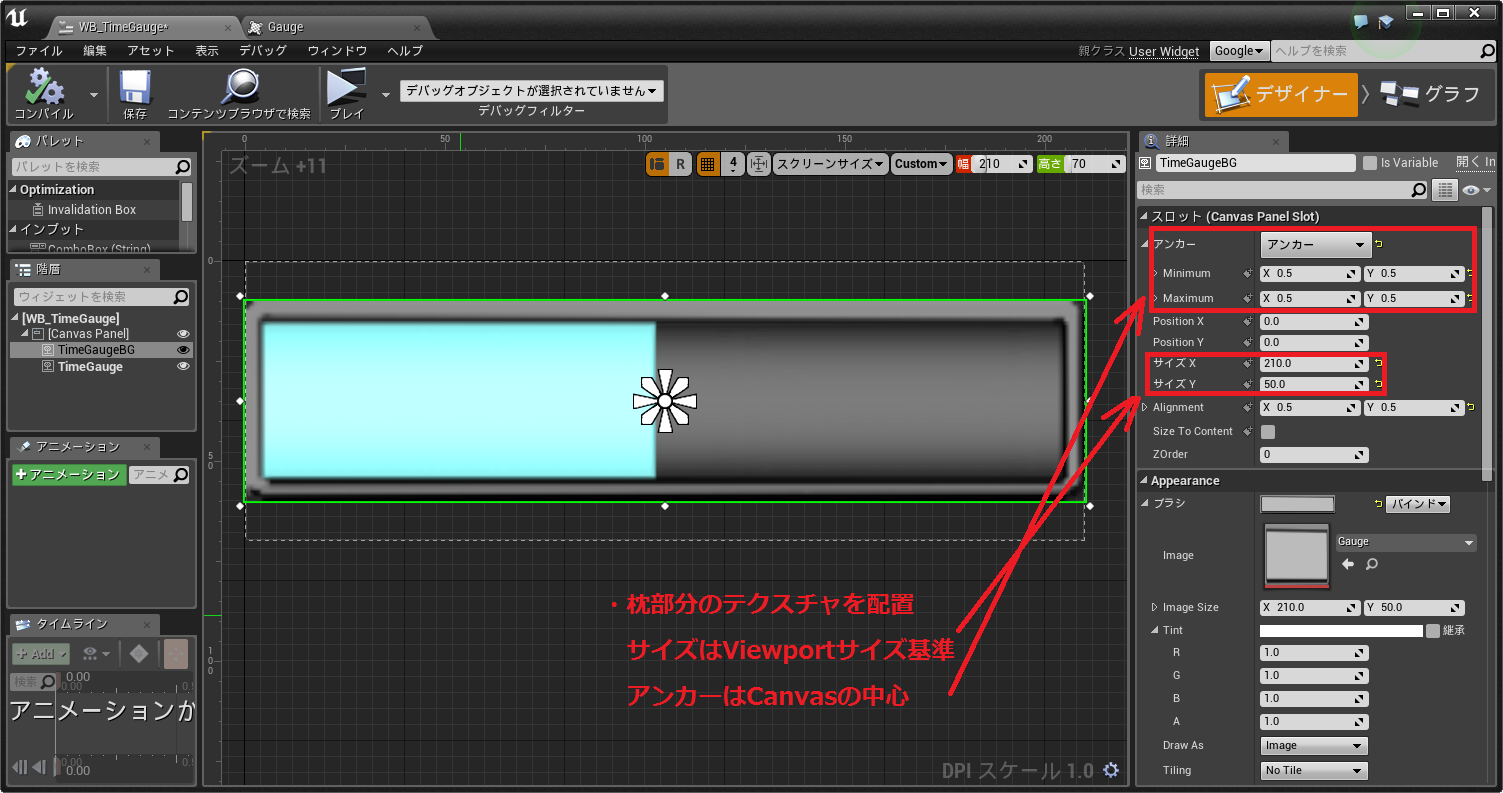The height and width of the screenshot is (793, 1503).
Task: Toggle grid snapping icon in designer
Action: (707, 164)
